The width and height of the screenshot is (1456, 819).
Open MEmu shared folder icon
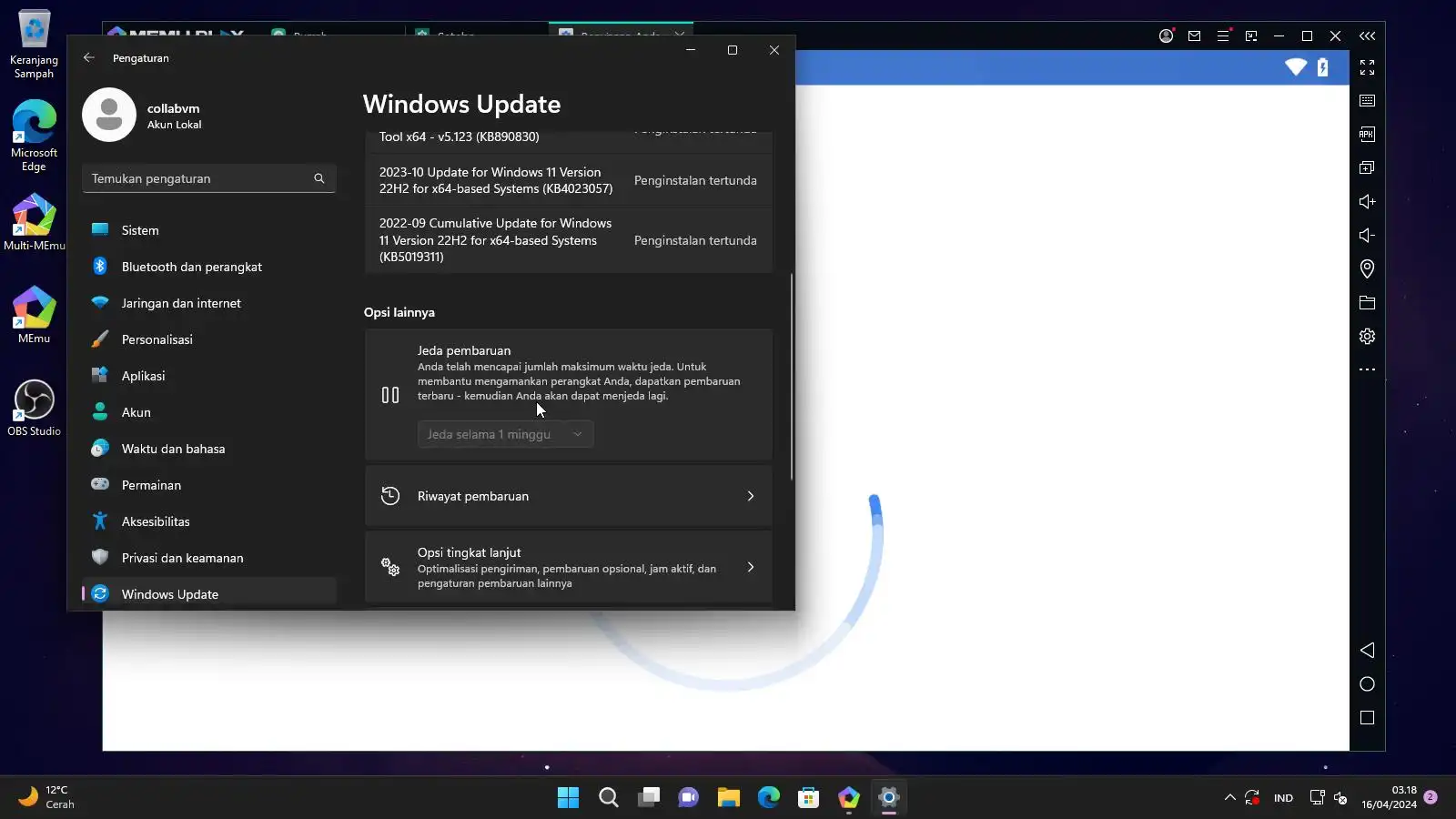click(x=1367, y=302)
